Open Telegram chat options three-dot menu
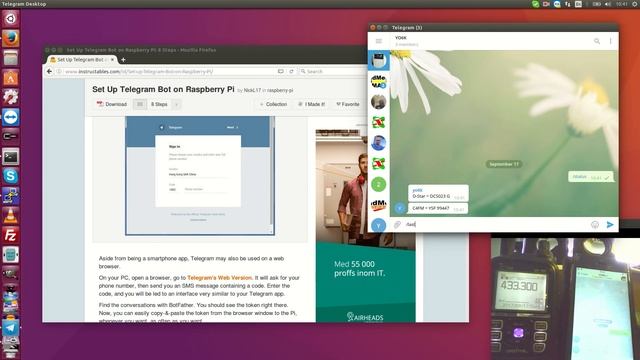This screenshot has height=360, width=640. [x=611, y=41]
